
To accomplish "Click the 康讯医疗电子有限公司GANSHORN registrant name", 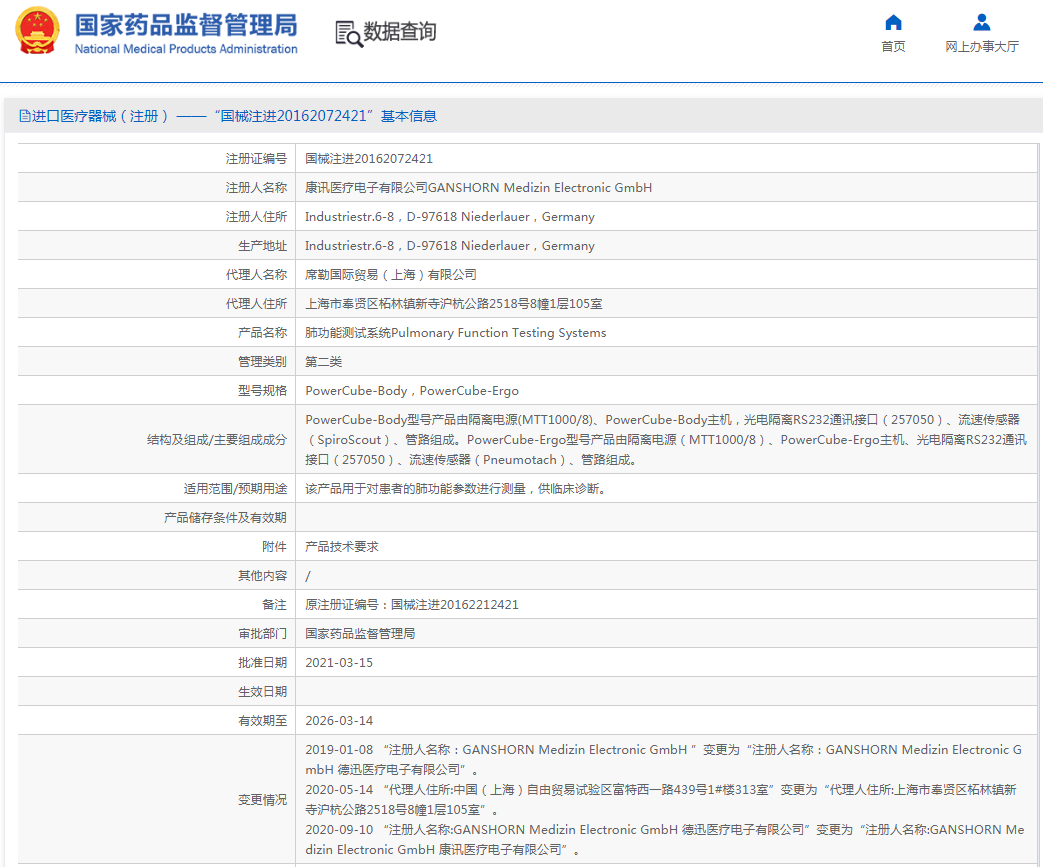I will (478, 188).
